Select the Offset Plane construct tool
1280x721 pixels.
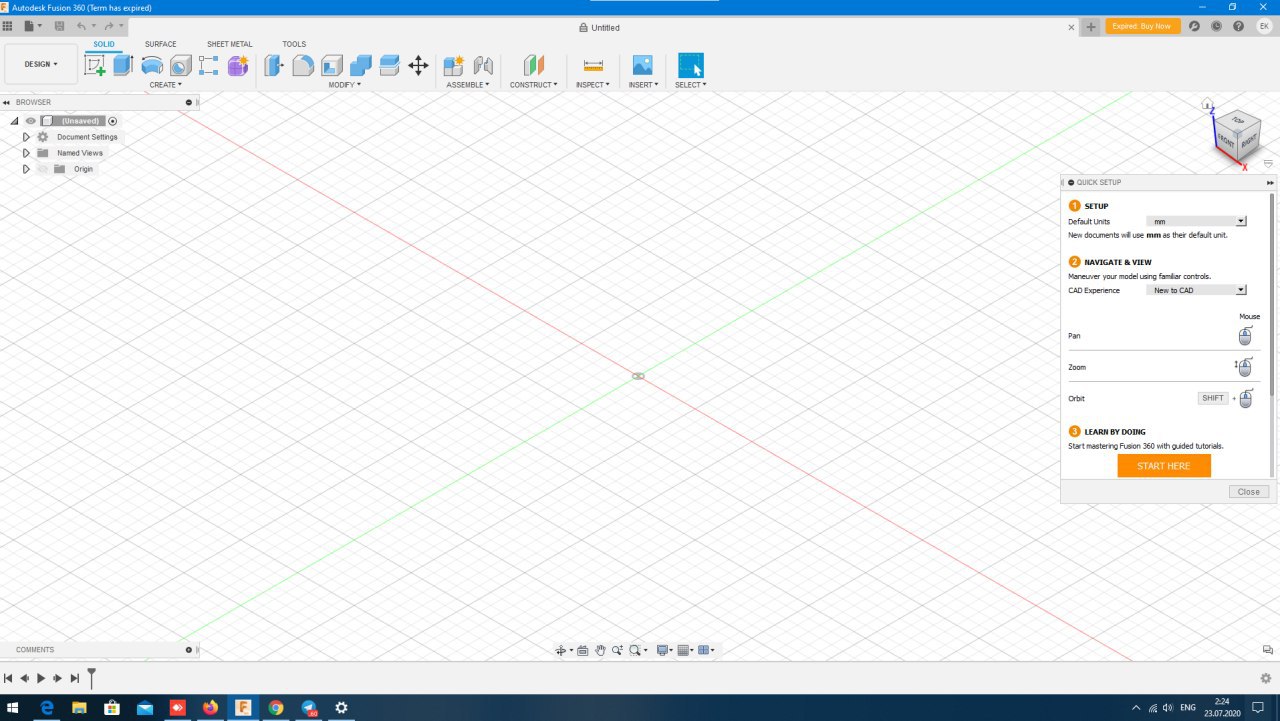534,66
